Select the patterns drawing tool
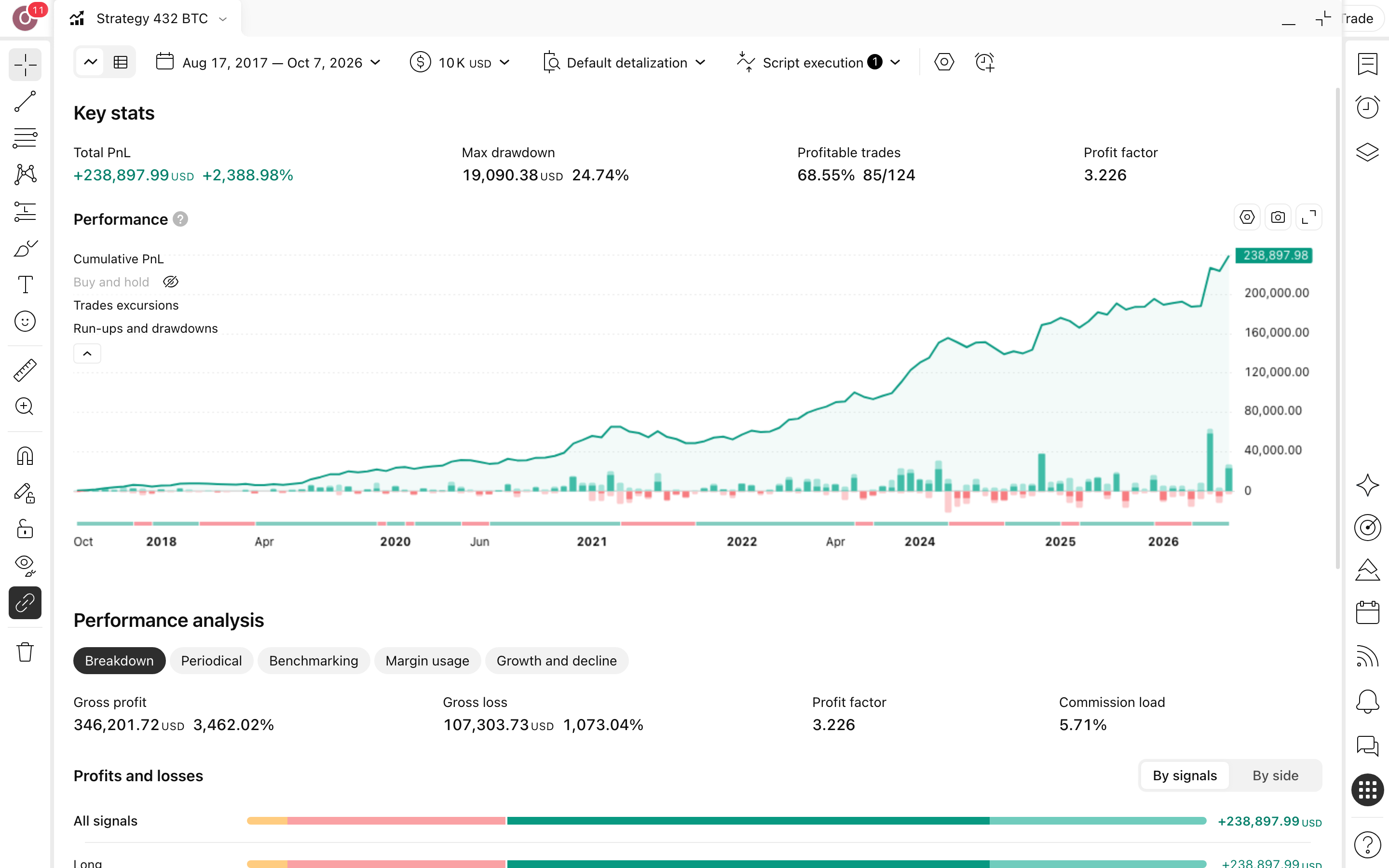 point(25,175)
